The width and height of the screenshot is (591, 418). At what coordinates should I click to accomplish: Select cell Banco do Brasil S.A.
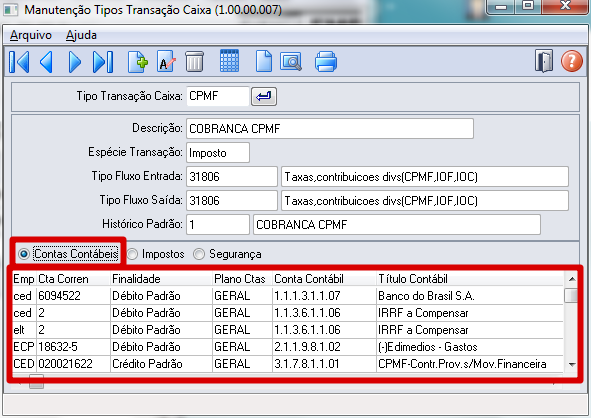[470, 296]
